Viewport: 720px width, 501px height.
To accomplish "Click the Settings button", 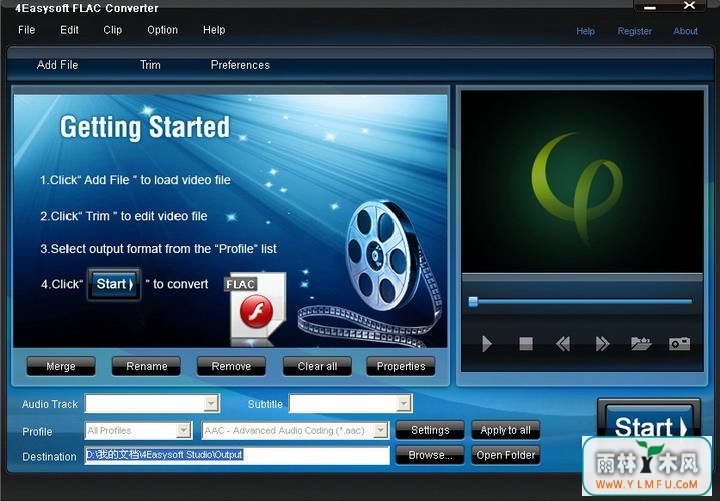I will pyautogui.click(x=430, y=430).
